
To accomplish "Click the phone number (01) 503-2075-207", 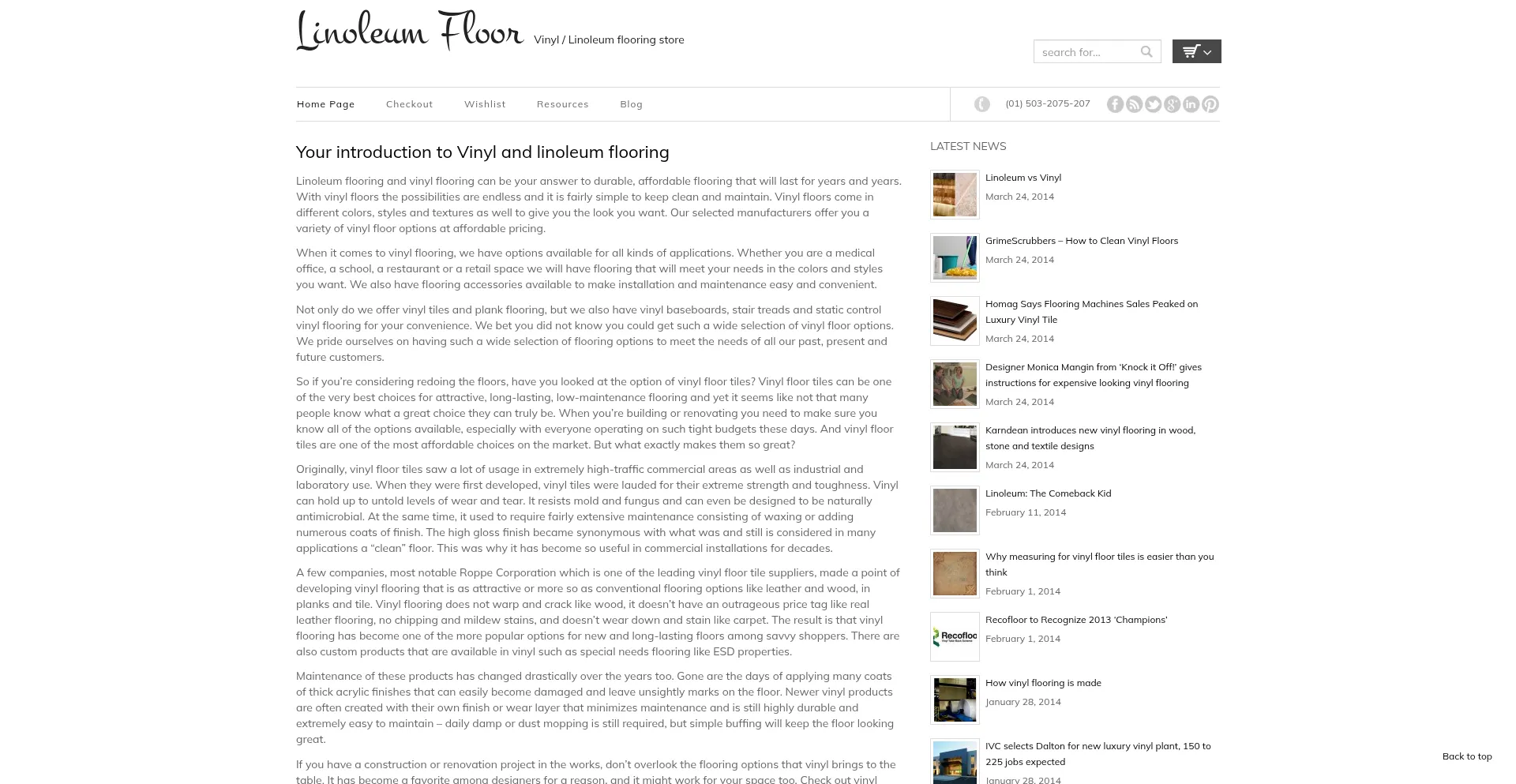I will coord(1048,103).
